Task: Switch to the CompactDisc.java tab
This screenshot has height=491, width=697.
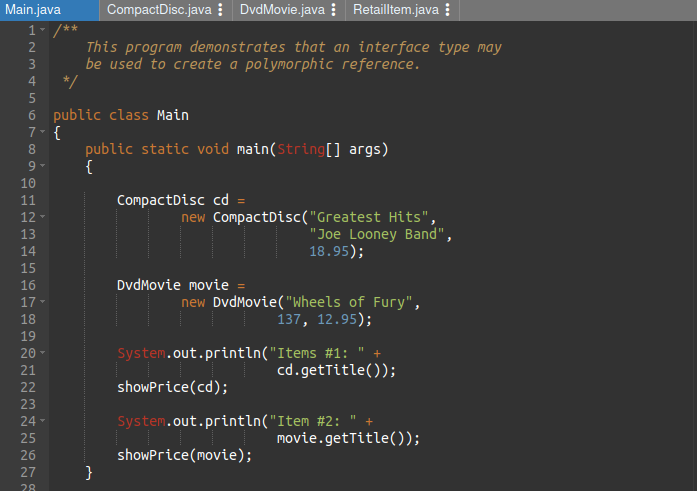Action: pos(159,10)
